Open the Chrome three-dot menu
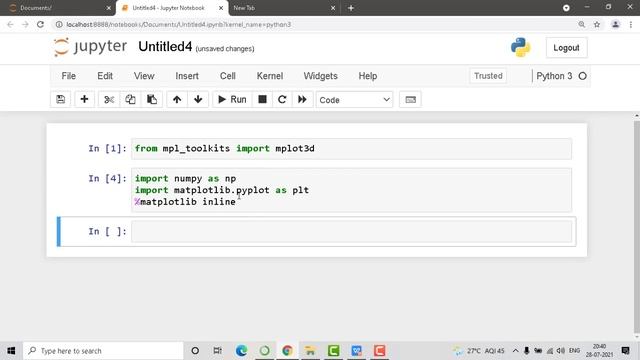Viewport: 640px width, 360px height. [x=631, y=24]
